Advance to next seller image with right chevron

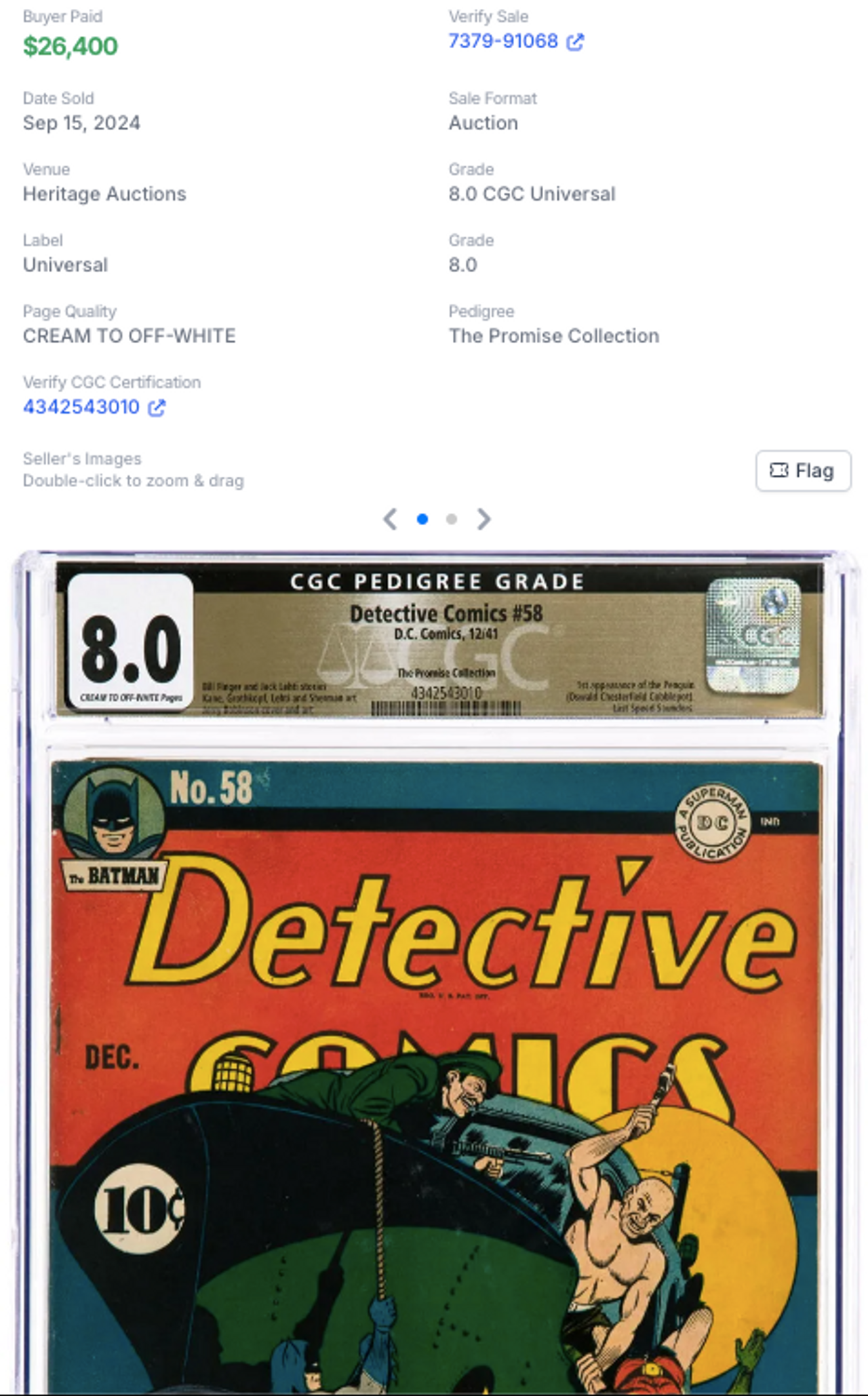coord(484,520)
